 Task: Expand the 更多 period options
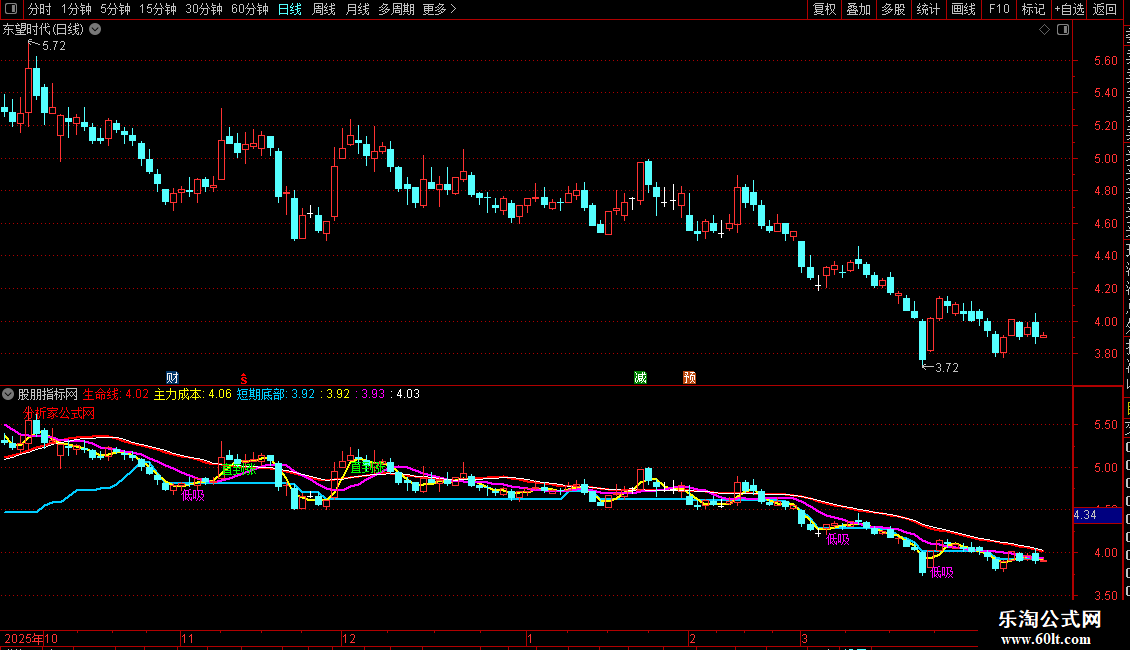point(439,9)
